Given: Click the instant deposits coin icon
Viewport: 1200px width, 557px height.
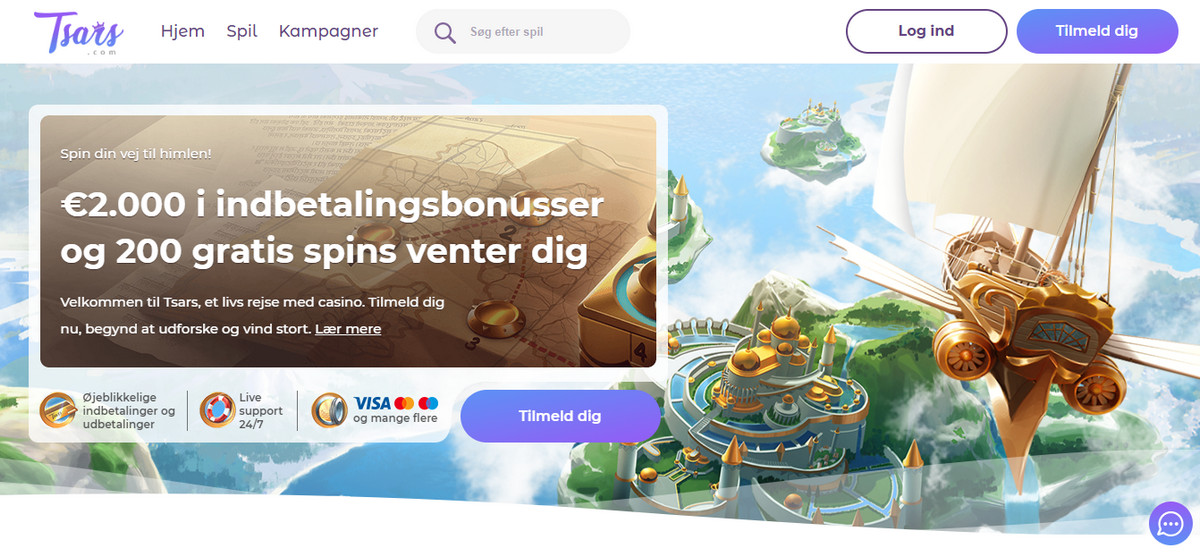Looking at the screenshot, I should (x=58, y=410).
